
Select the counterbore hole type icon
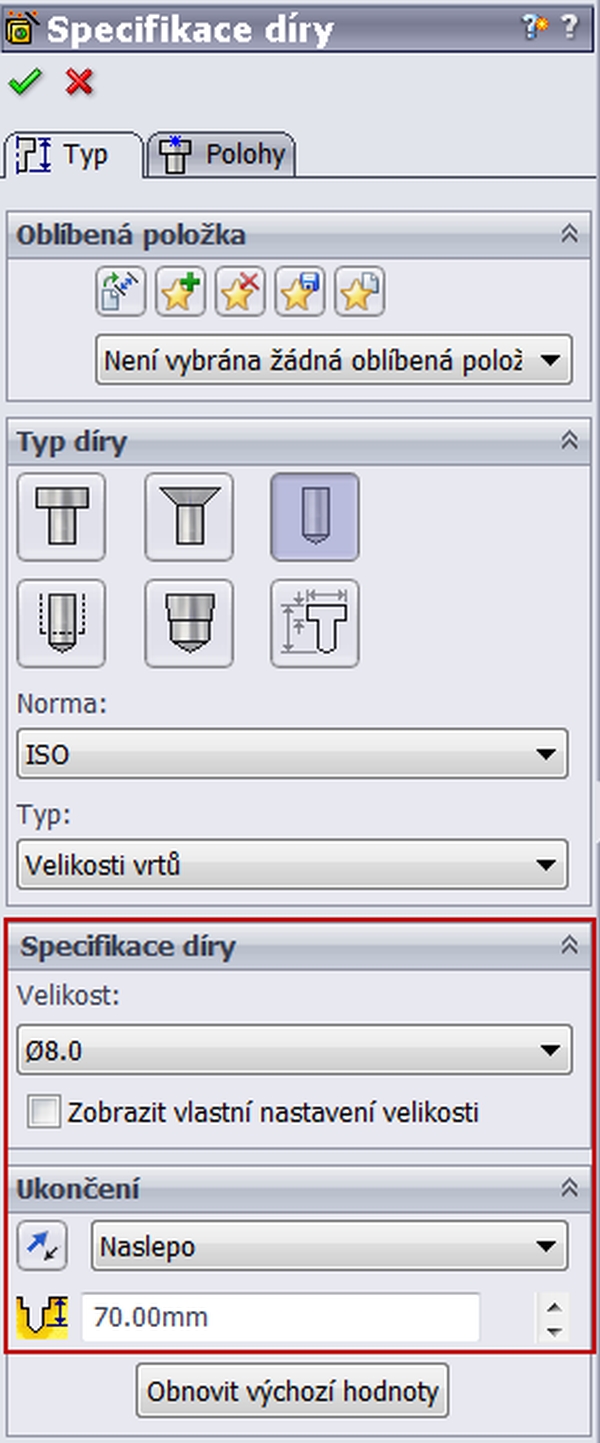click(x=61, y=516)
